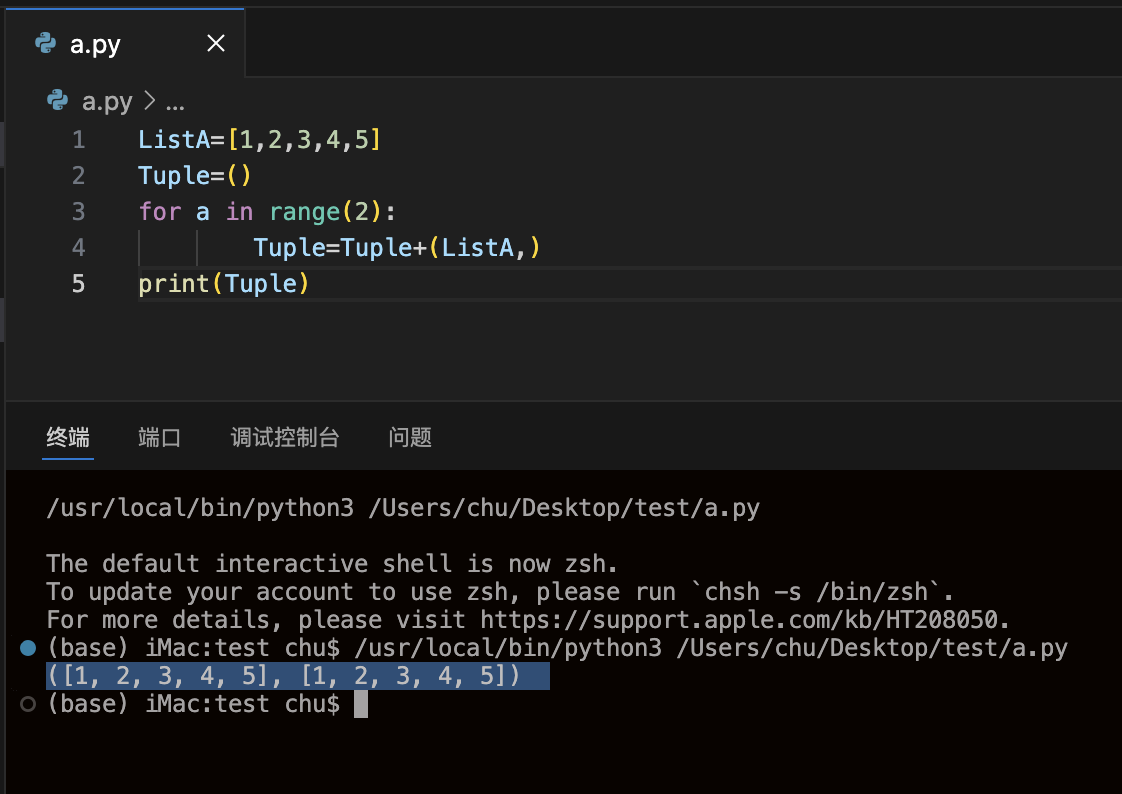The height and width of the screenshot is (794, 1122).
Task: Click line number 5 in the gutter
Action: coord(79,284)
